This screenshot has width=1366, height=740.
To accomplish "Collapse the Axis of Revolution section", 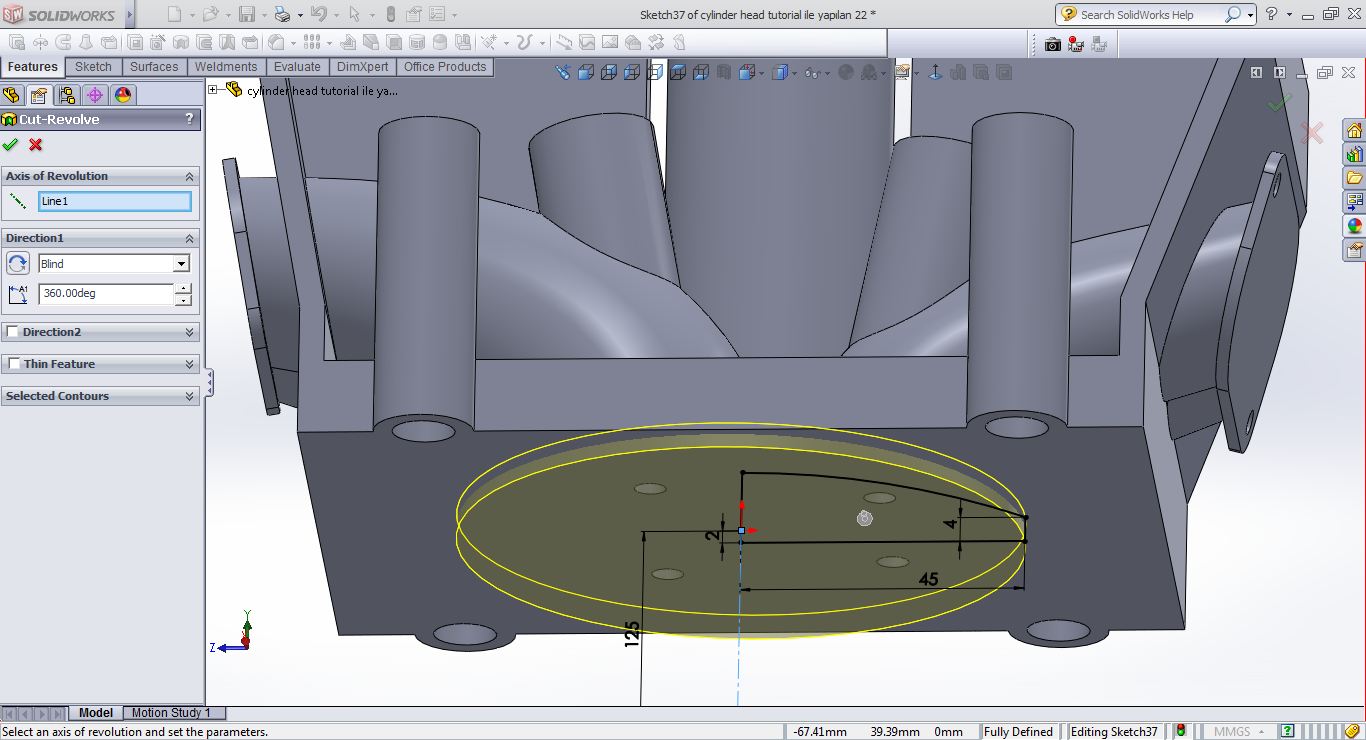I will pyautogui.click(x=189, y=176).
